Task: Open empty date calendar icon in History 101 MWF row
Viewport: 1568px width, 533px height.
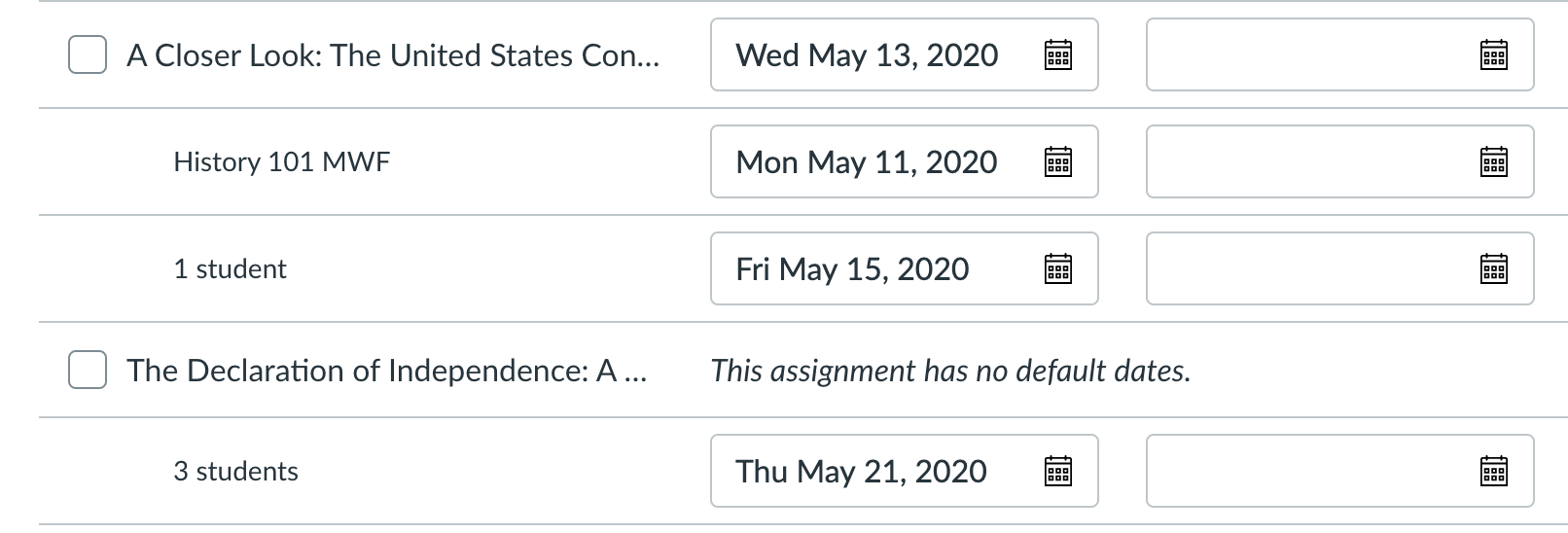Action: click(1493, 161)
